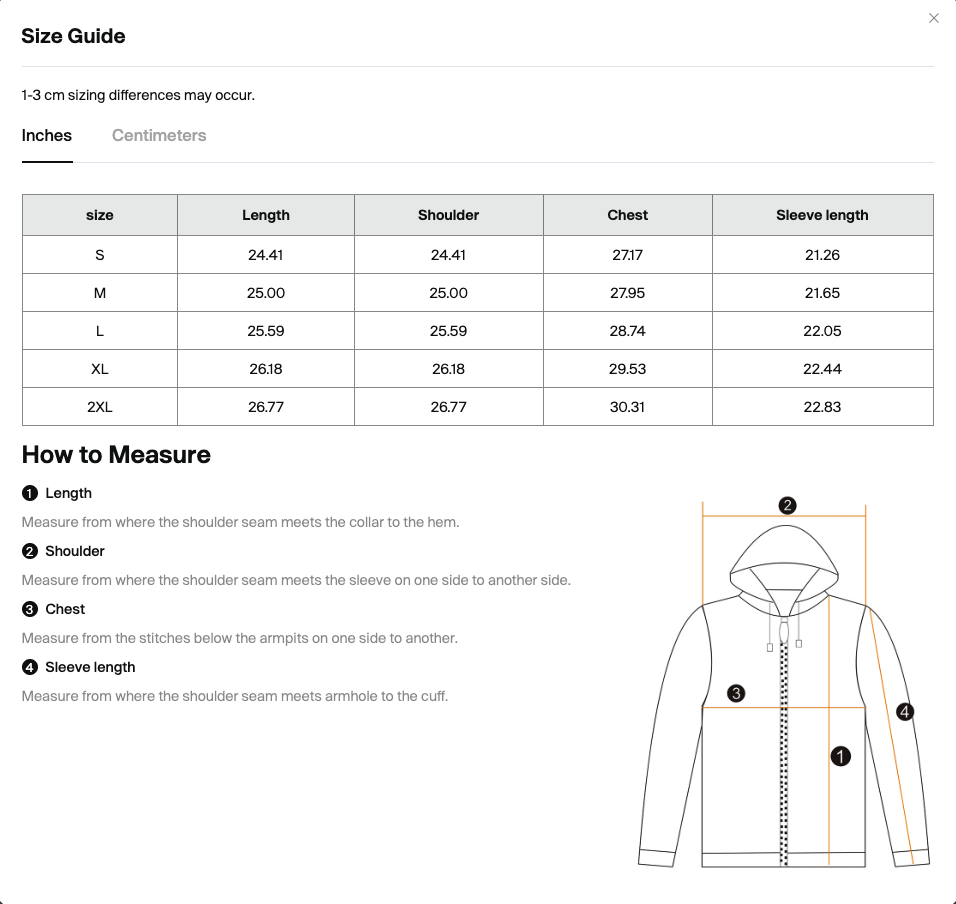This screenshot has width=956, height=904.
Task: Click the How to Measure heading
Action: [x=116, y=455]
